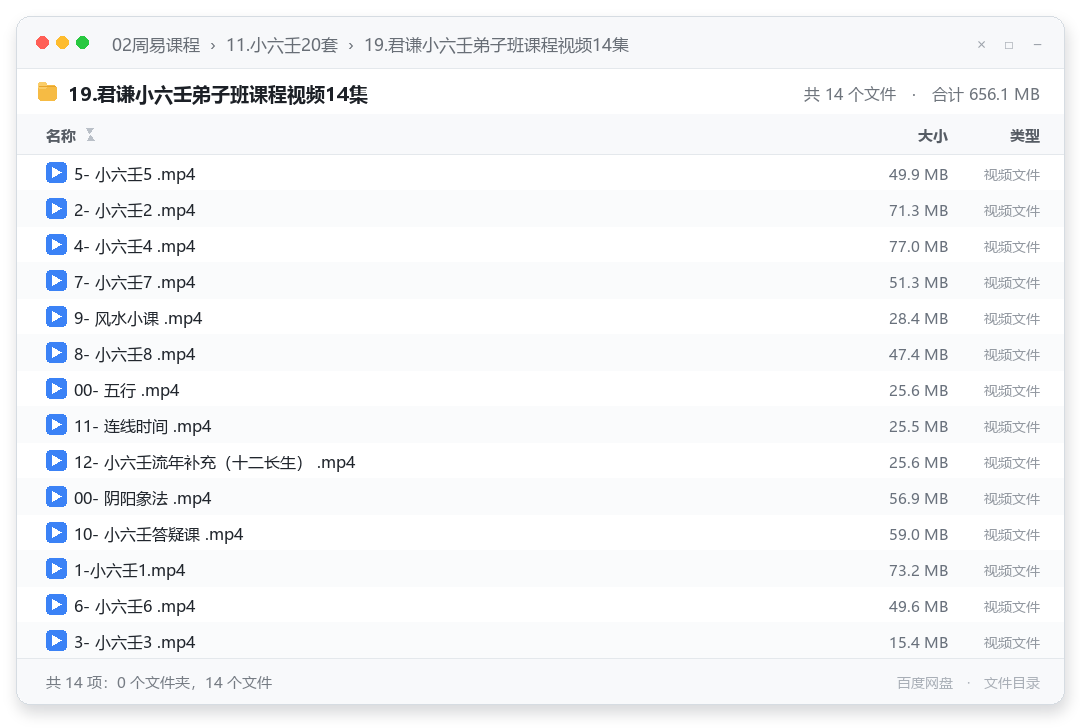Click the 25.5 MB size value
The width and height of the screenshot is (1080, 728).
click(x=918, y=427)
